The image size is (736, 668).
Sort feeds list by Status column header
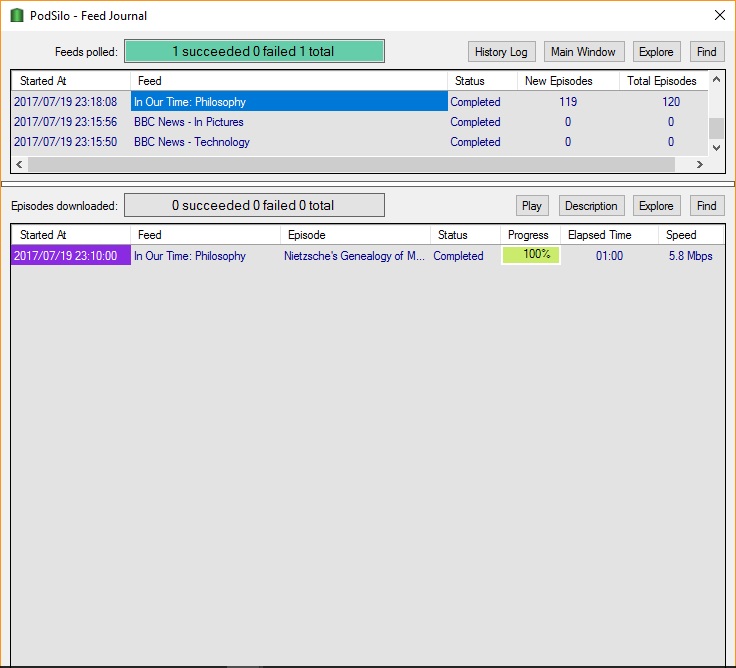(x=482, y=81)
